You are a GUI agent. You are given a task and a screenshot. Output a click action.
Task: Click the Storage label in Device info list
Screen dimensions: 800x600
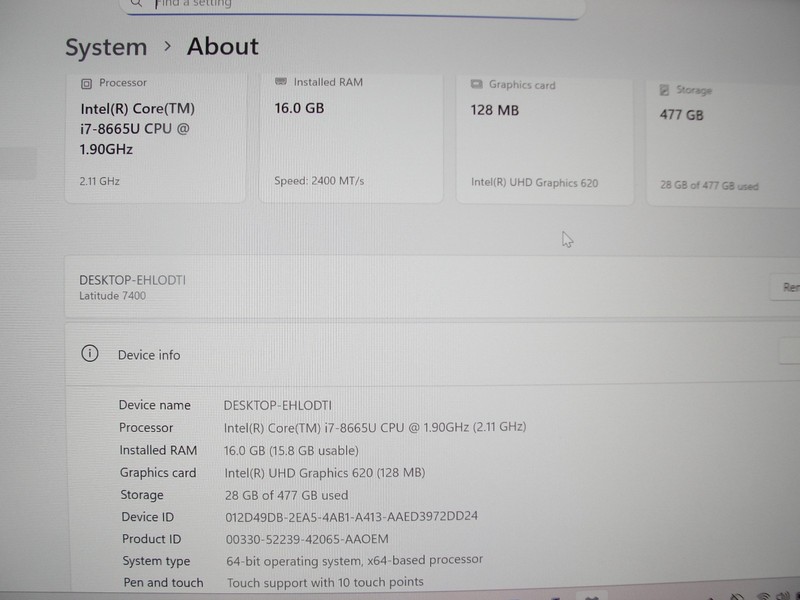pos(142,495)
